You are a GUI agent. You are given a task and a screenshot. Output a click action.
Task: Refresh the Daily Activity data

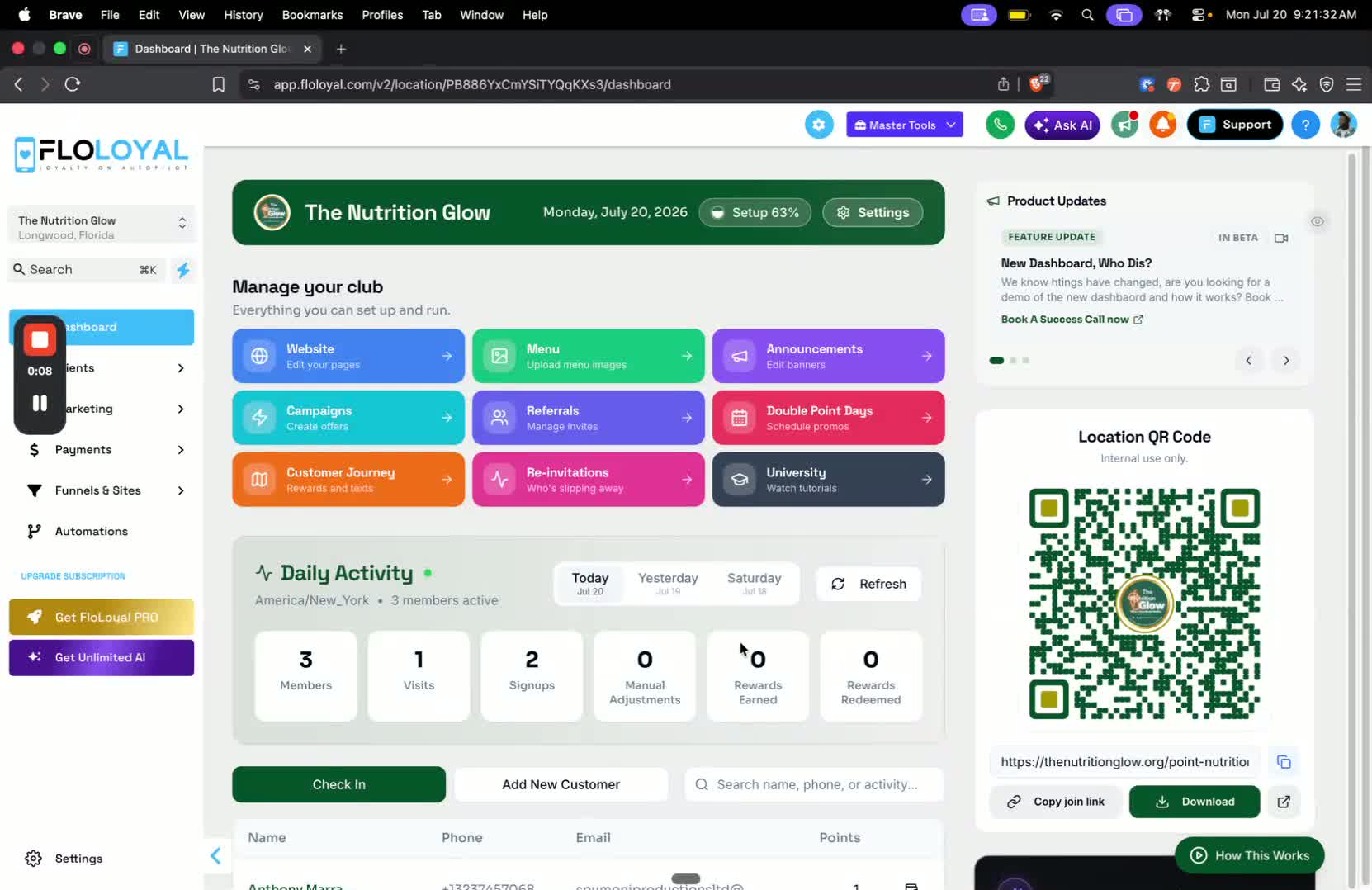click(x=868, y=584)
